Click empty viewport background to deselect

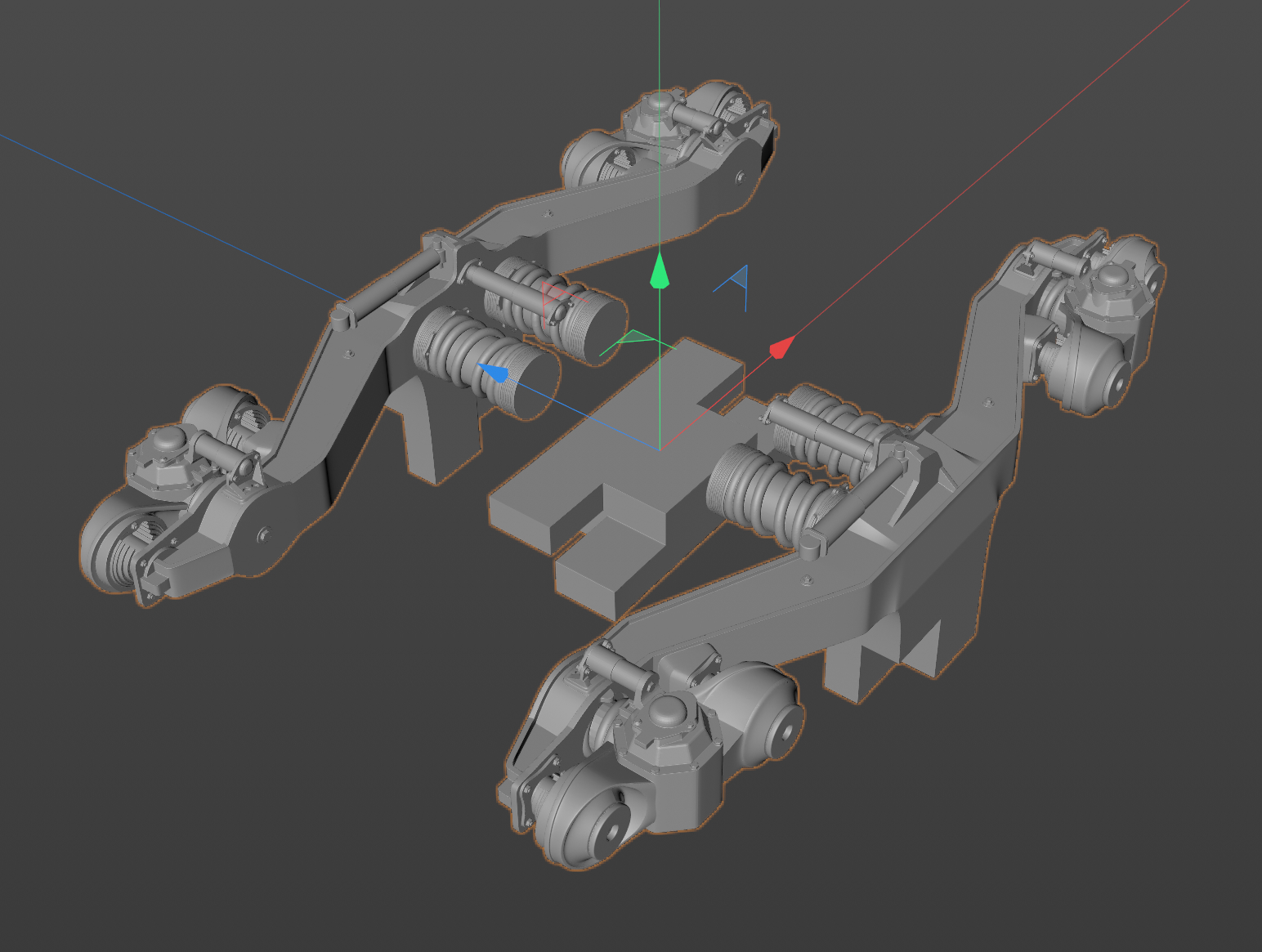click(x=245, y=735)
